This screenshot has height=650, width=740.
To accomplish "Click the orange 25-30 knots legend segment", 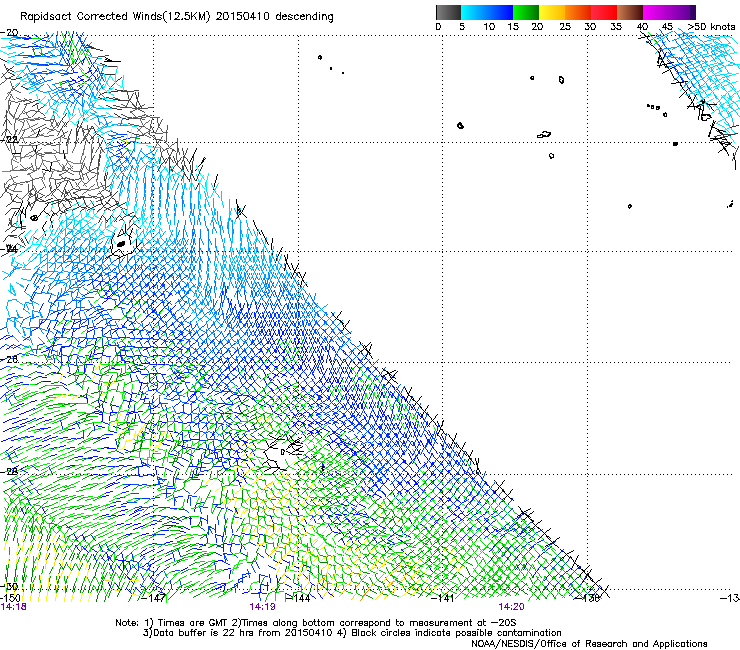I will tap(578, 12).
